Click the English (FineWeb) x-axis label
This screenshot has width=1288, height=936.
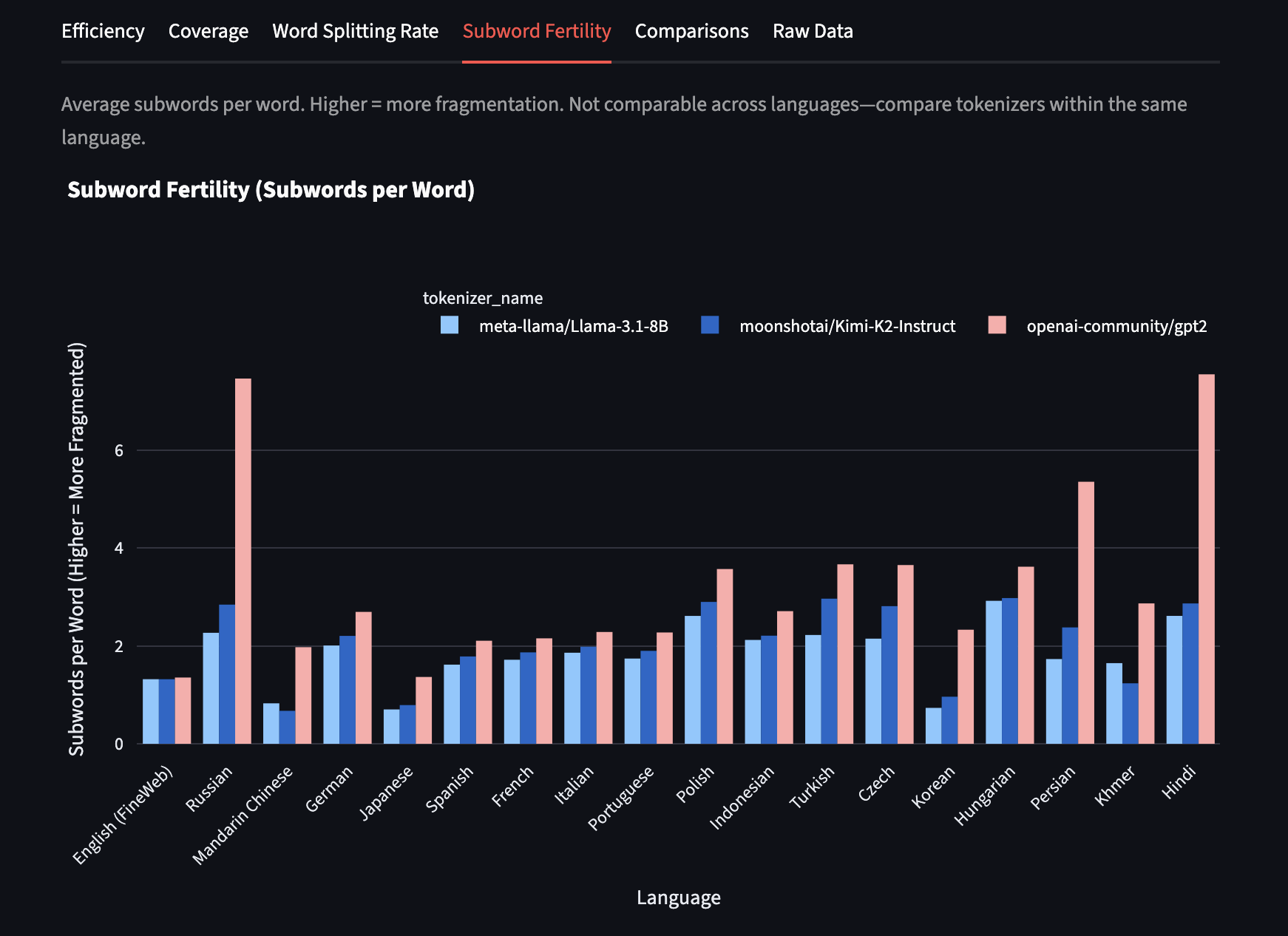123,814
